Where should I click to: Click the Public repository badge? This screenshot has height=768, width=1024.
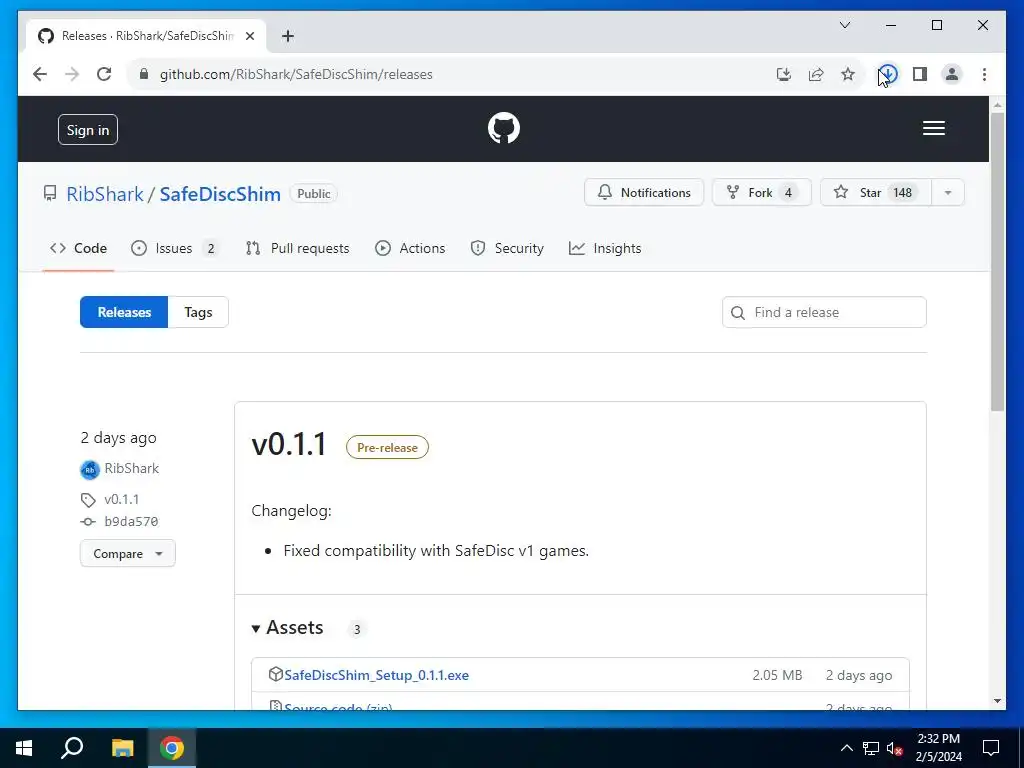pyautogui.click(x=313, y=194)
